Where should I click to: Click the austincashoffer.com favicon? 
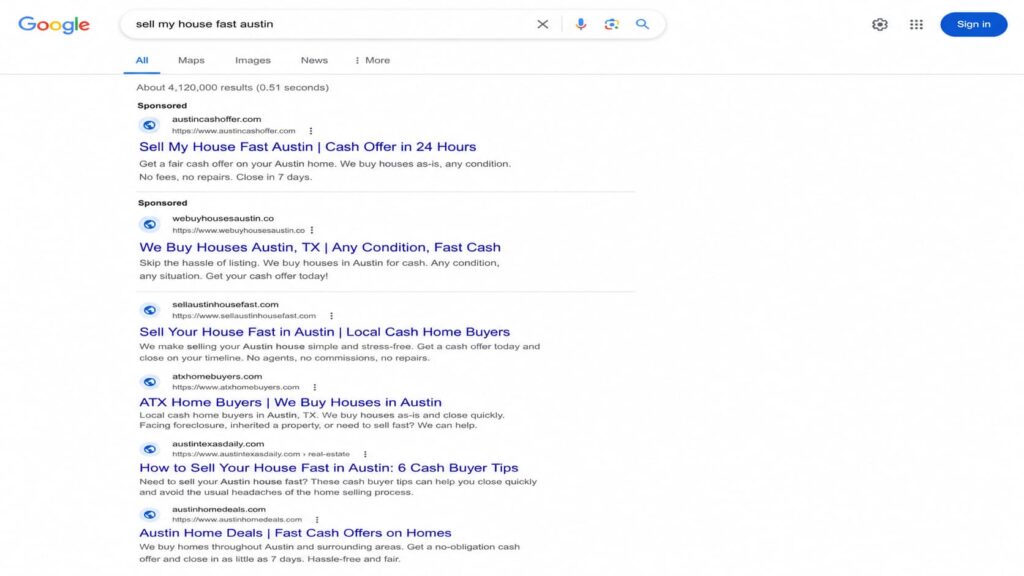pyautogui.click(x=150, y=125)
